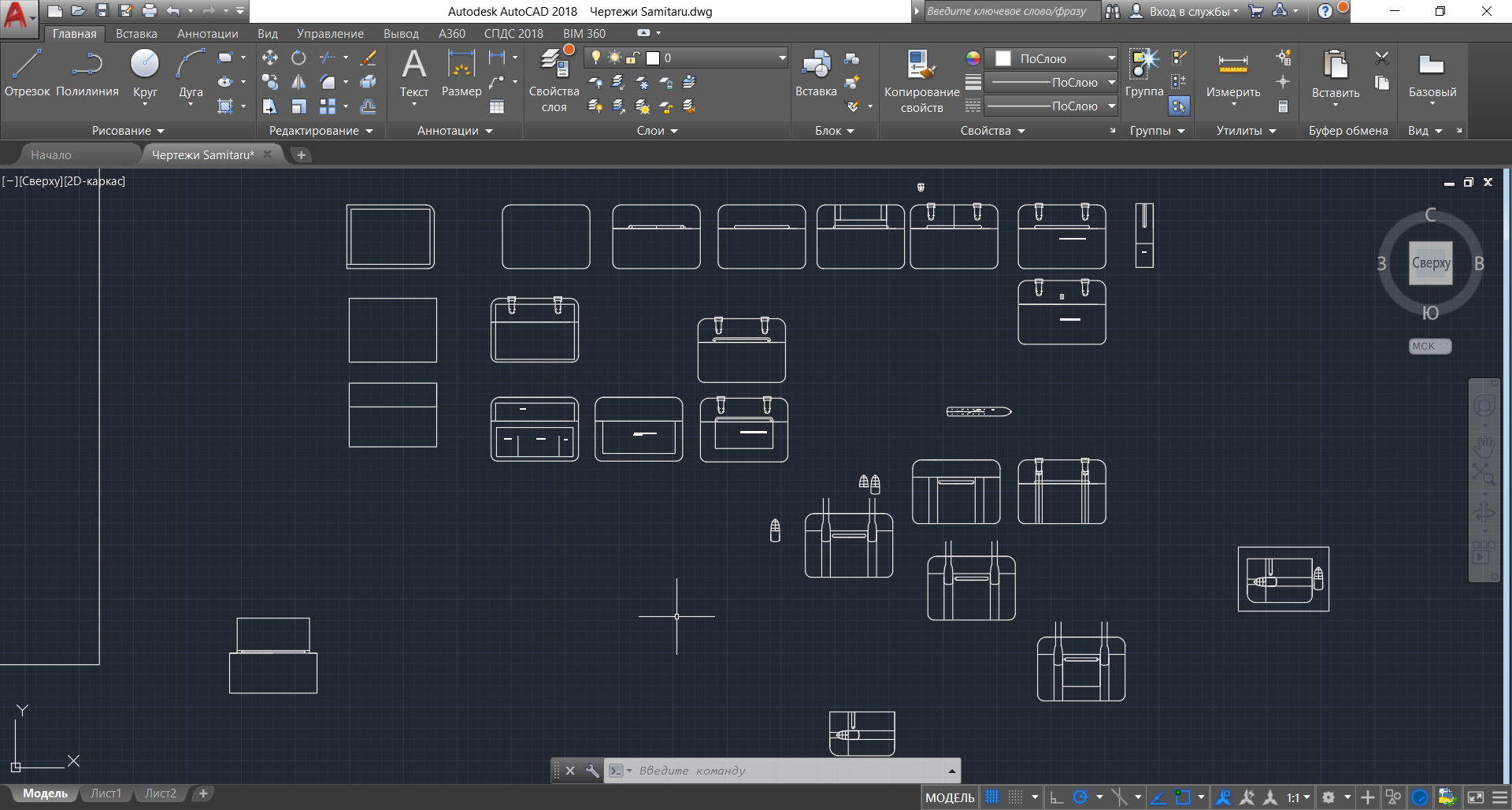Activate the Move tool in Редактирование
Viewport: 1512px width, 810px height.
270,58
